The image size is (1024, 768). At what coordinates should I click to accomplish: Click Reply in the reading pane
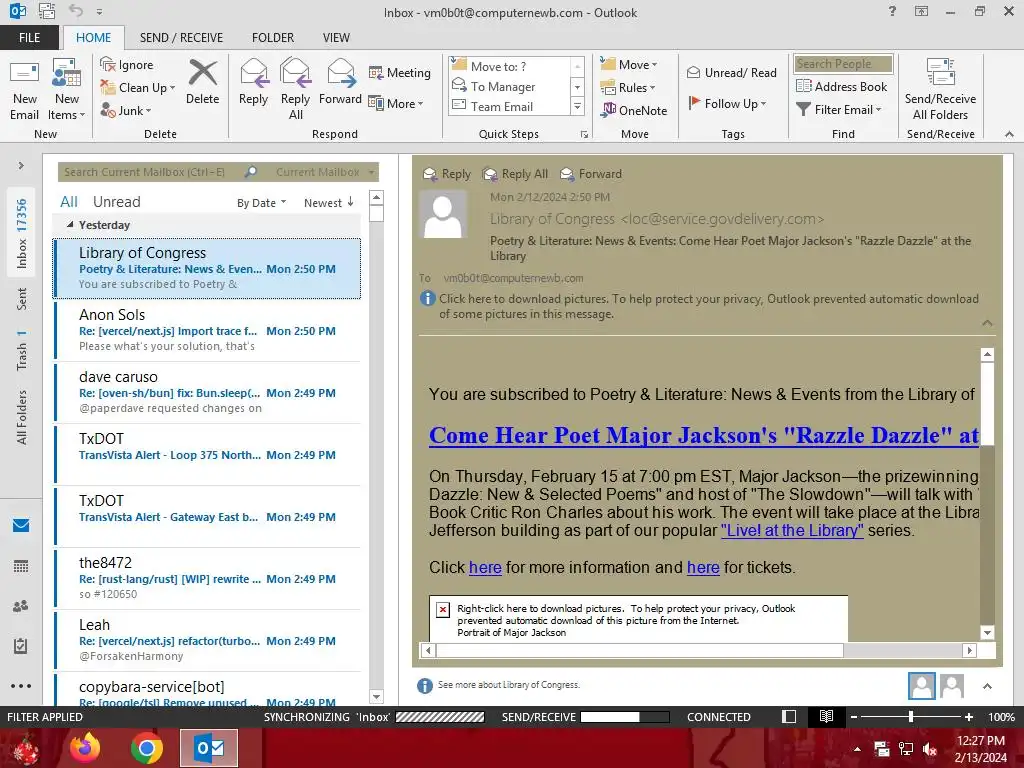click(x=447, y=174)
